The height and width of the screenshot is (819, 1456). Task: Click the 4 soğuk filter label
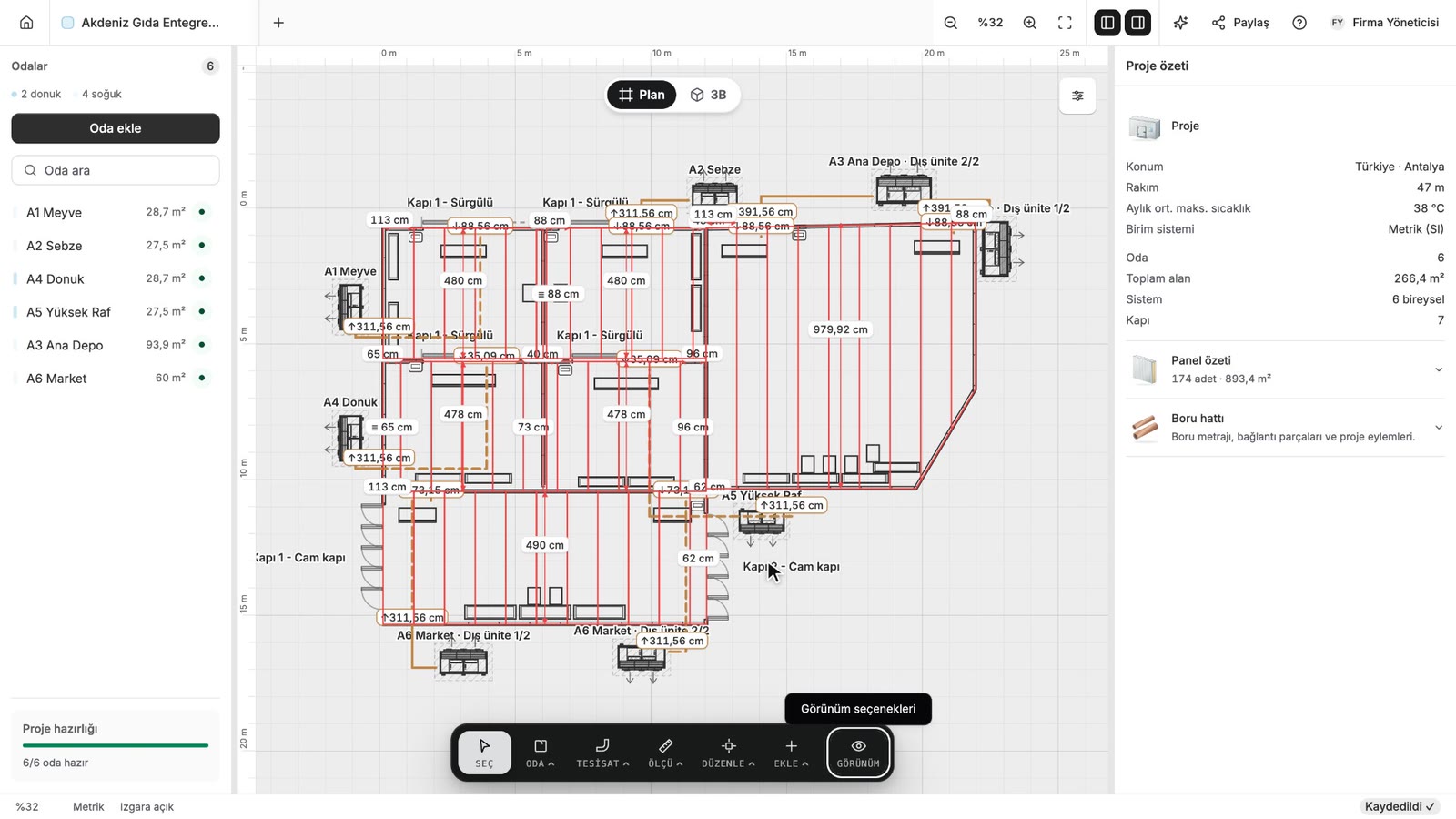click(97, 95)
